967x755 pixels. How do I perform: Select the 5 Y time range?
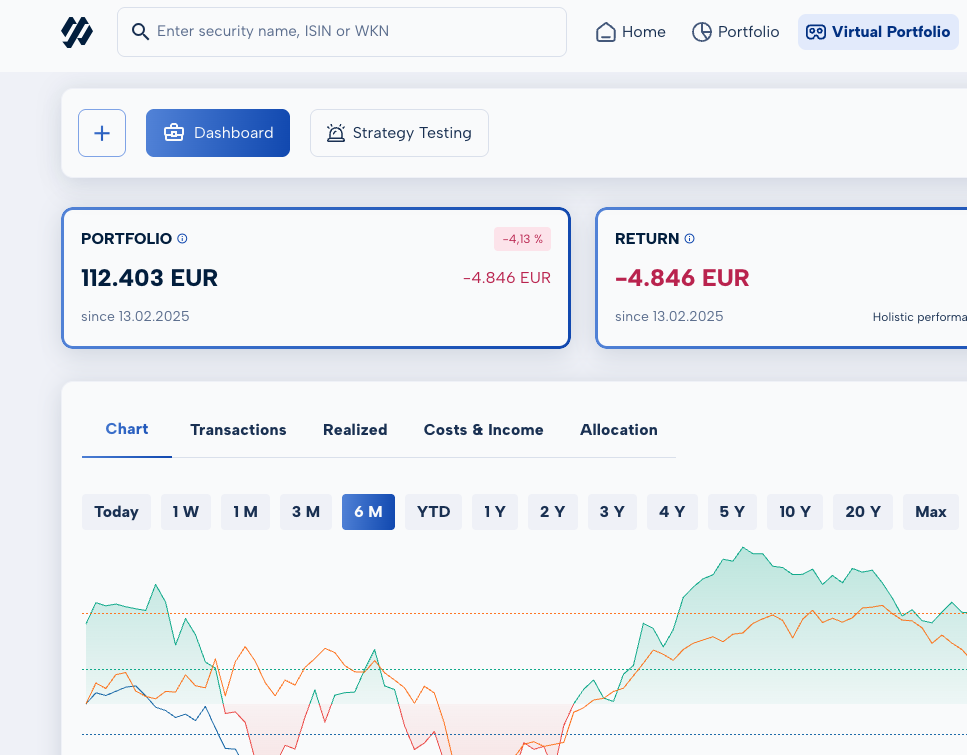732,512
